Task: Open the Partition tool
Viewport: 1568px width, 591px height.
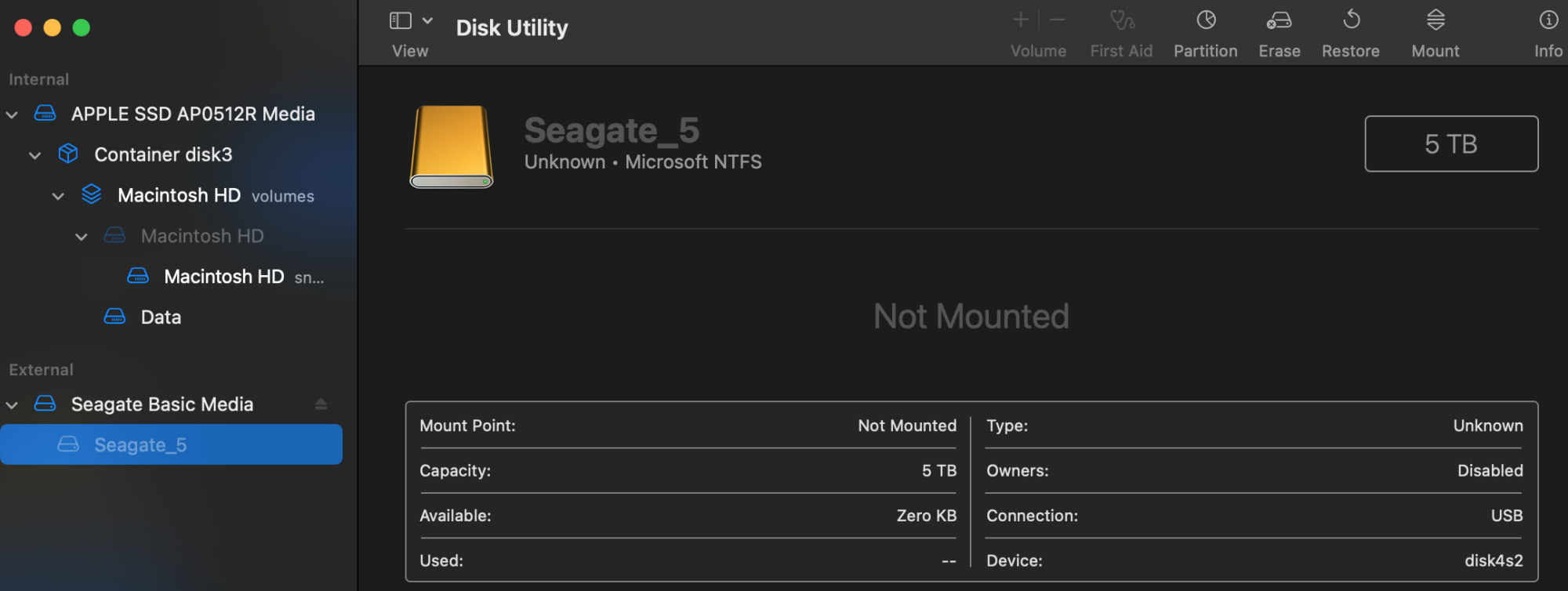Action: [x=1206, y=20]
